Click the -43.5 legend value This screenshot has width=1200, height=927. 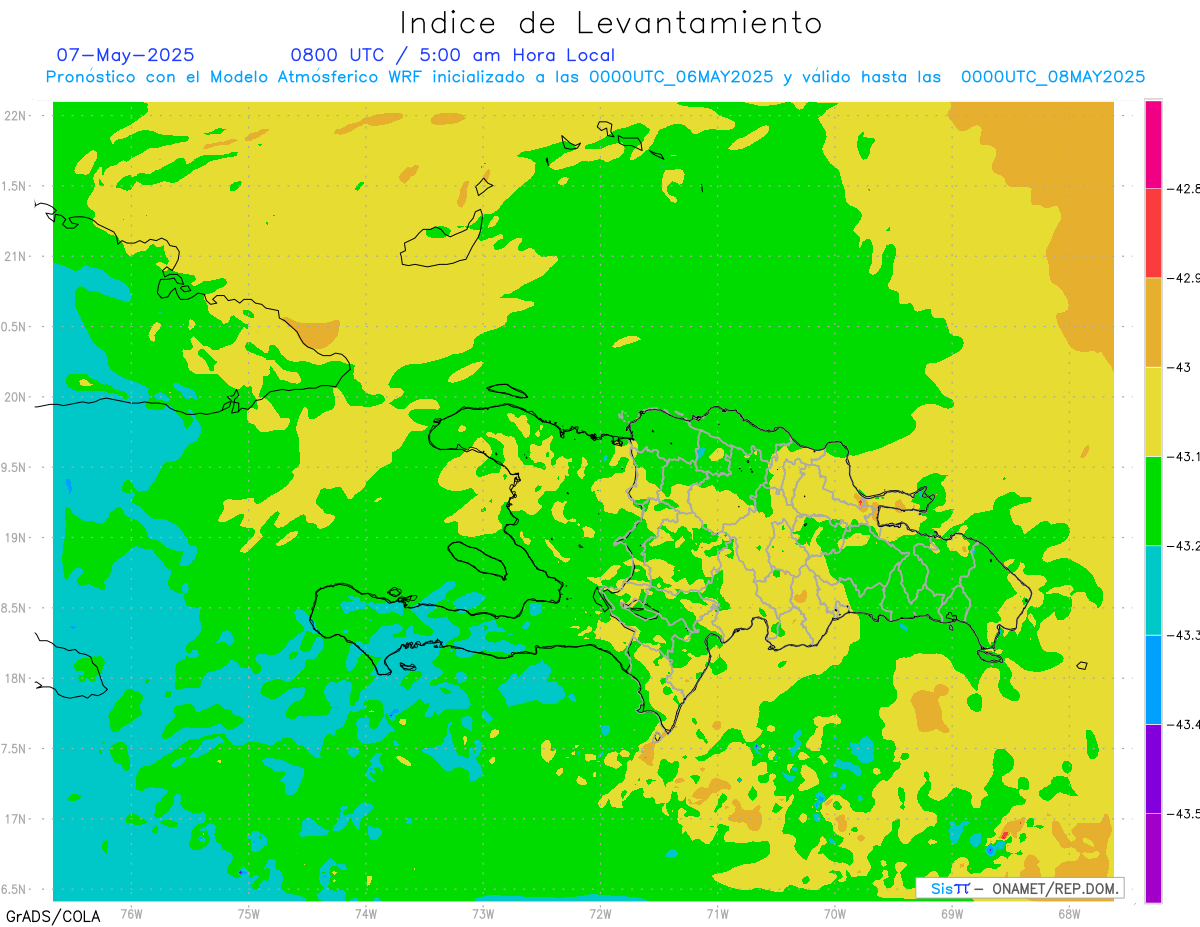tap(1184, 814)
